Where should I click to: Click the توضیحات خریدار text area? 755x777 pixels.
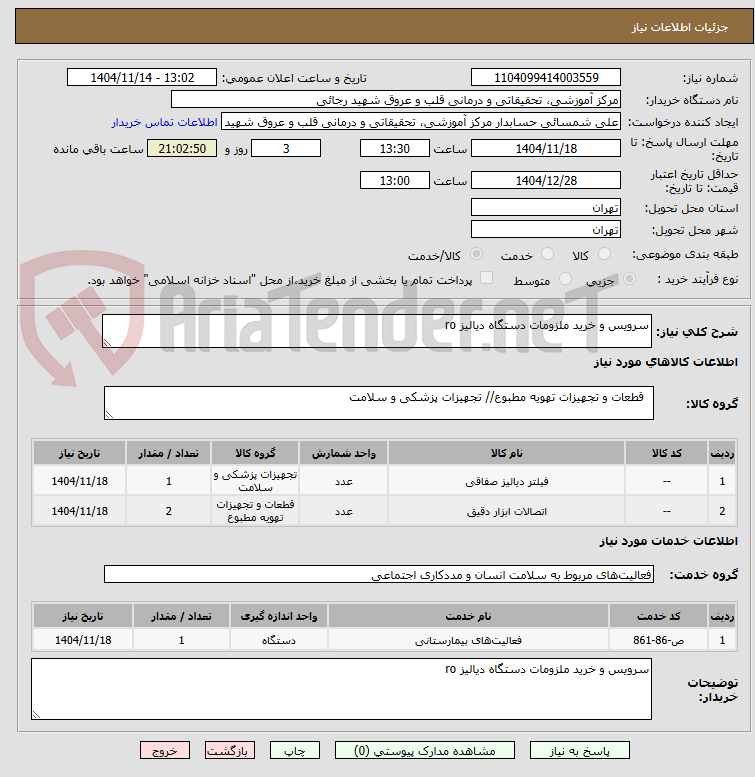341,689
